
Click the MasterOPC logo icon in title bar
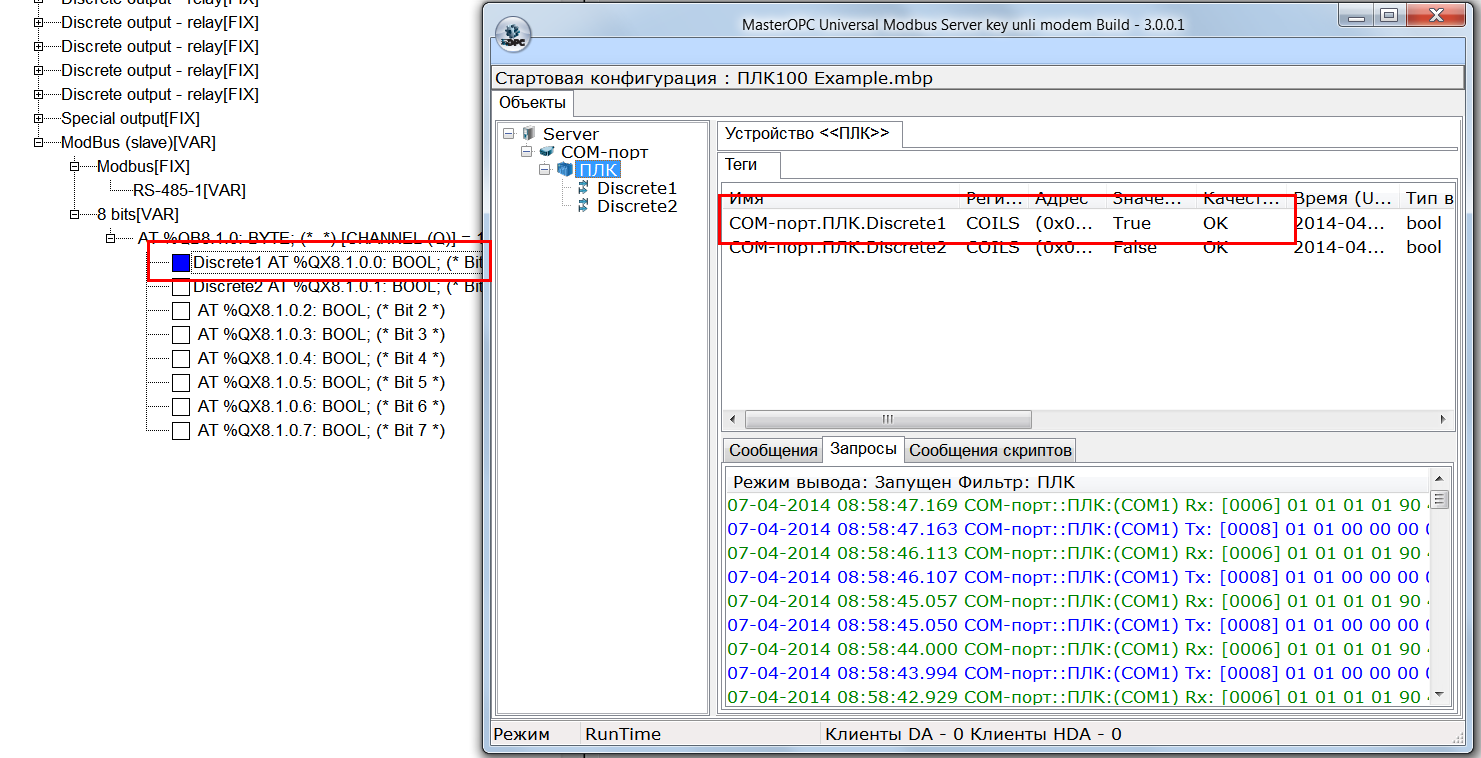513,33
